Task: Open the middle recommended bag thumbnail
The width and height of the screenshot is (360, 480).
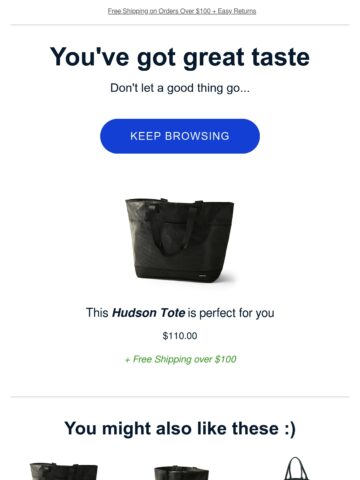Action: pos(181,473)
